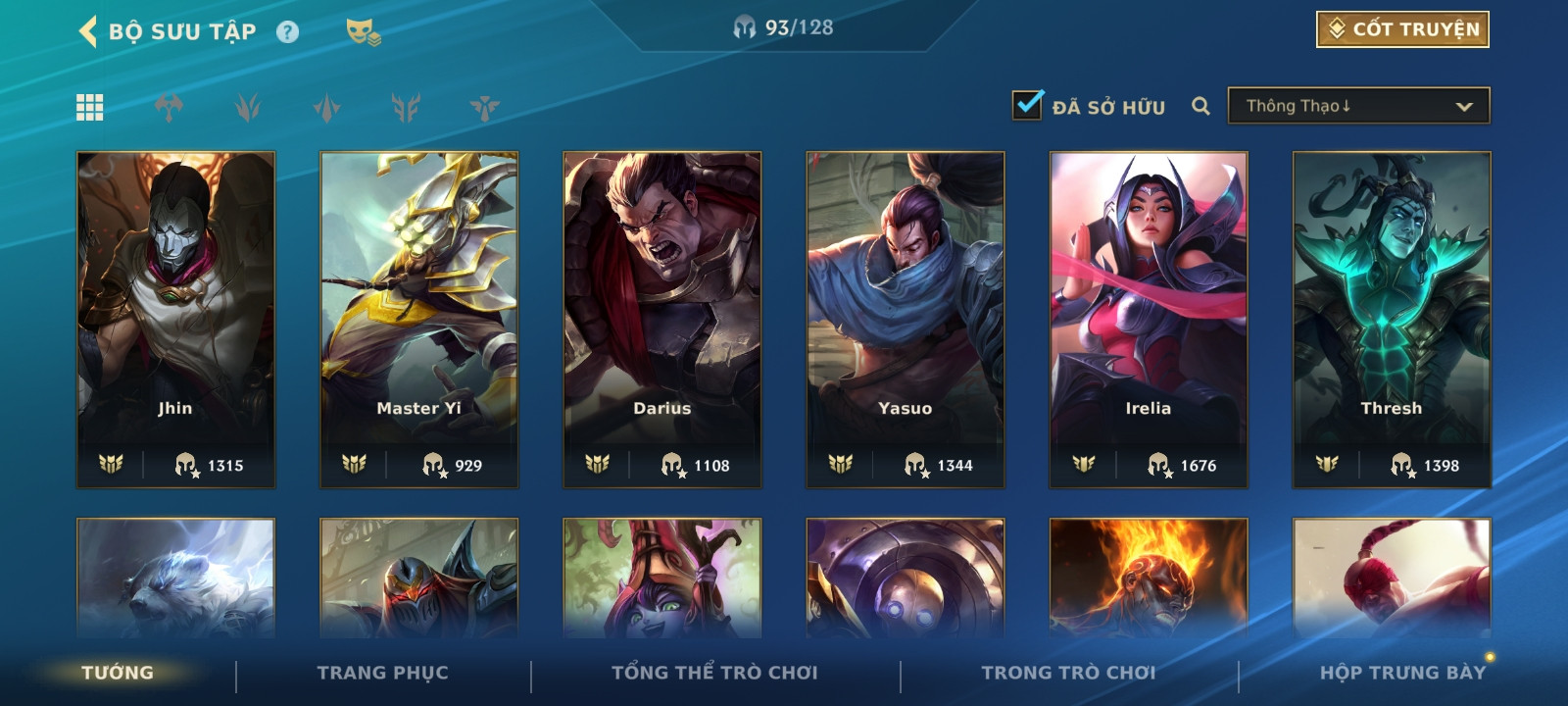Click the Cốt Truyện button
The height and width of the screenshot is (706, 1568).
1402,29
